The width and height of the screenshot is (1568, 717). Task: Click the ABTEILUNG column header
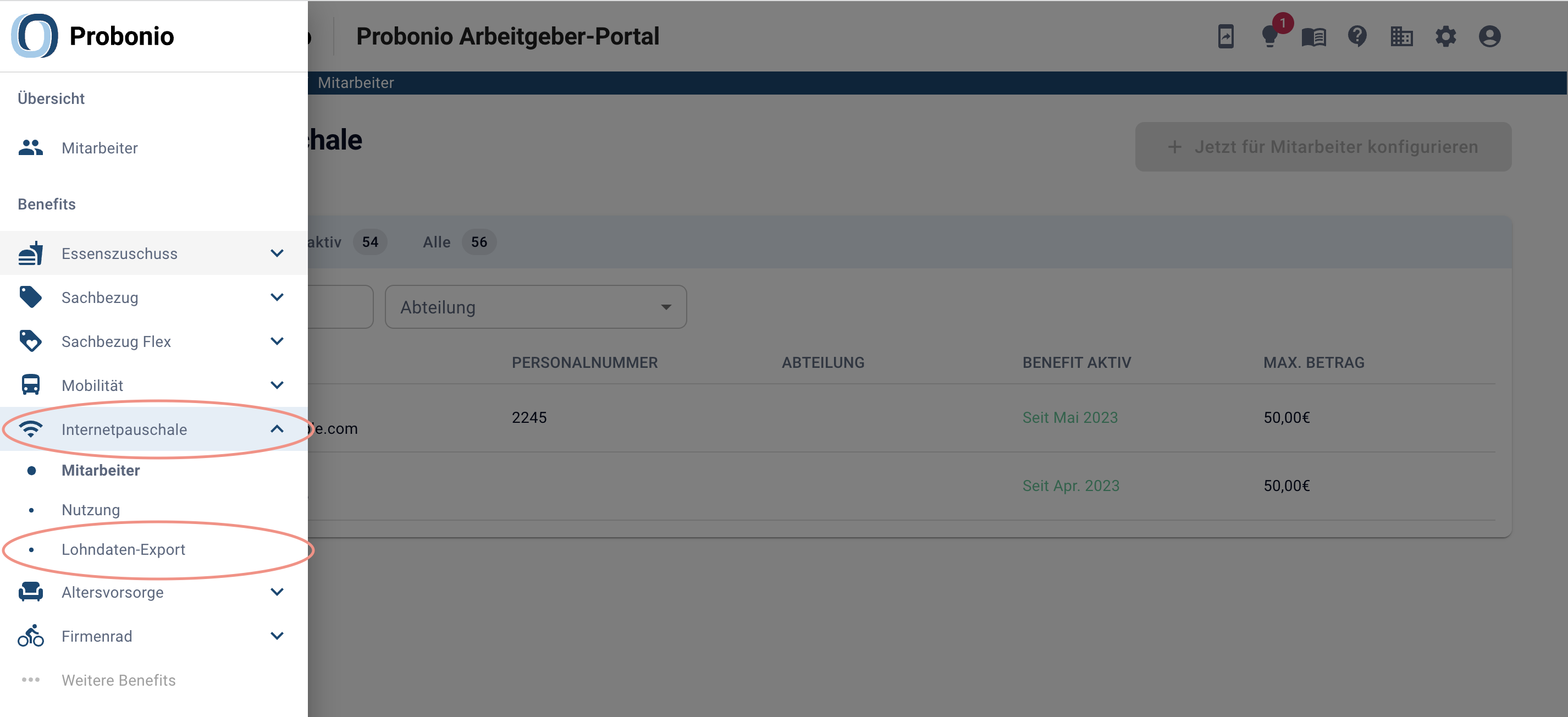(823, 363)
